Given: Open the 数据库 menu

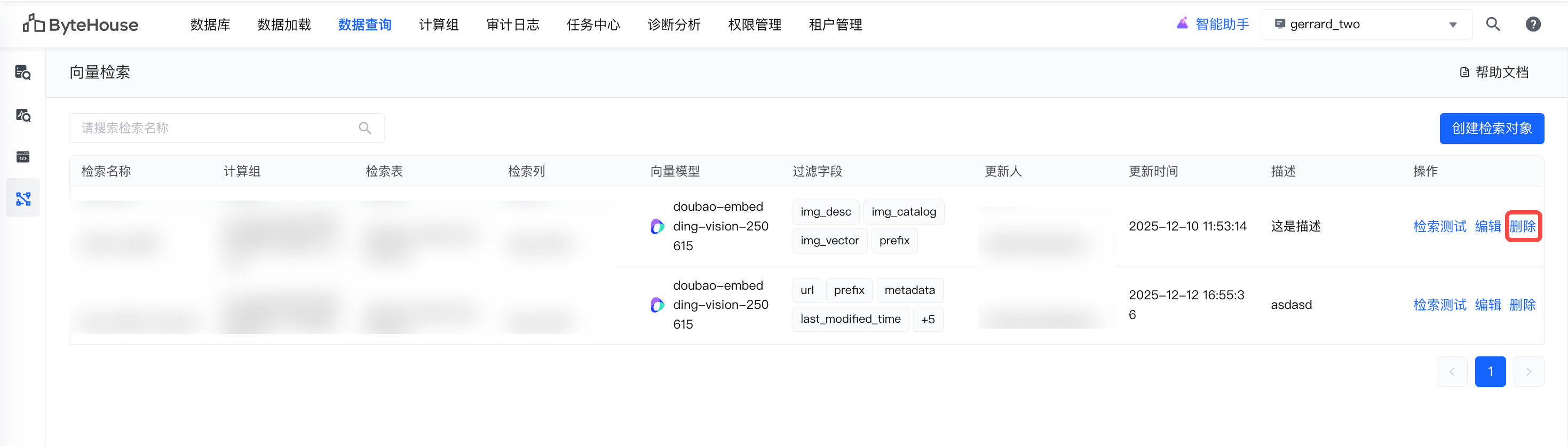Looking at the screenshot, I should click(x=210, y=25).
